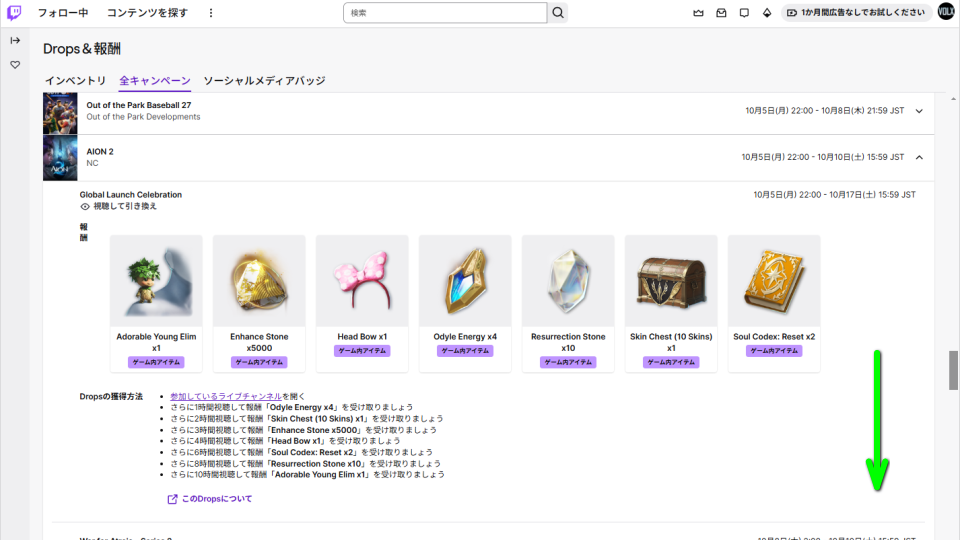960x540 pixels.
Task: Click the 'Drops＆報酬' page heading
Action: [x=81, y=49]
